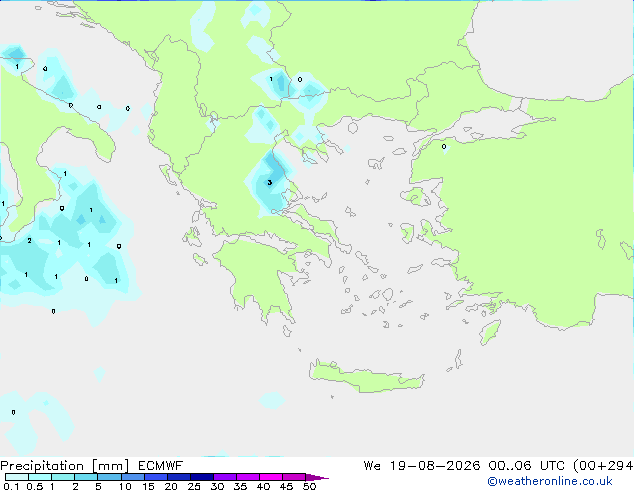Click the 20–25 mm legend color swatch
The image size is (634, 490).
[x=179, y=477]
